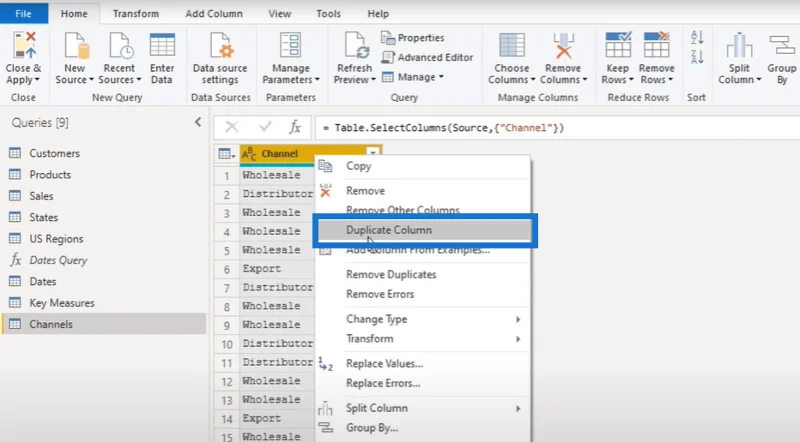
Task: Click the Close & Apply icon
Action: pyautogui.click(x=24, y=45)
